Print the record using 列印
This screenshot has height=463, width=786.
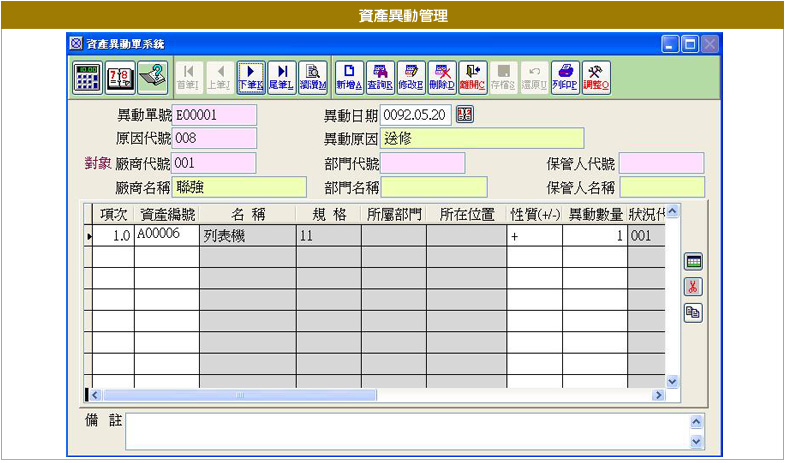[x=565, y=77]
